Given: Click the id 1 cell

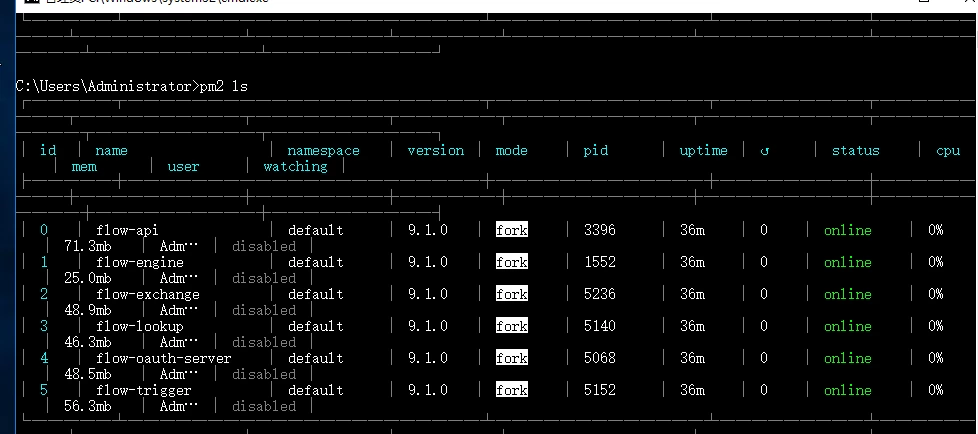Looking at the screenshot, I should [x=44, y=262].
